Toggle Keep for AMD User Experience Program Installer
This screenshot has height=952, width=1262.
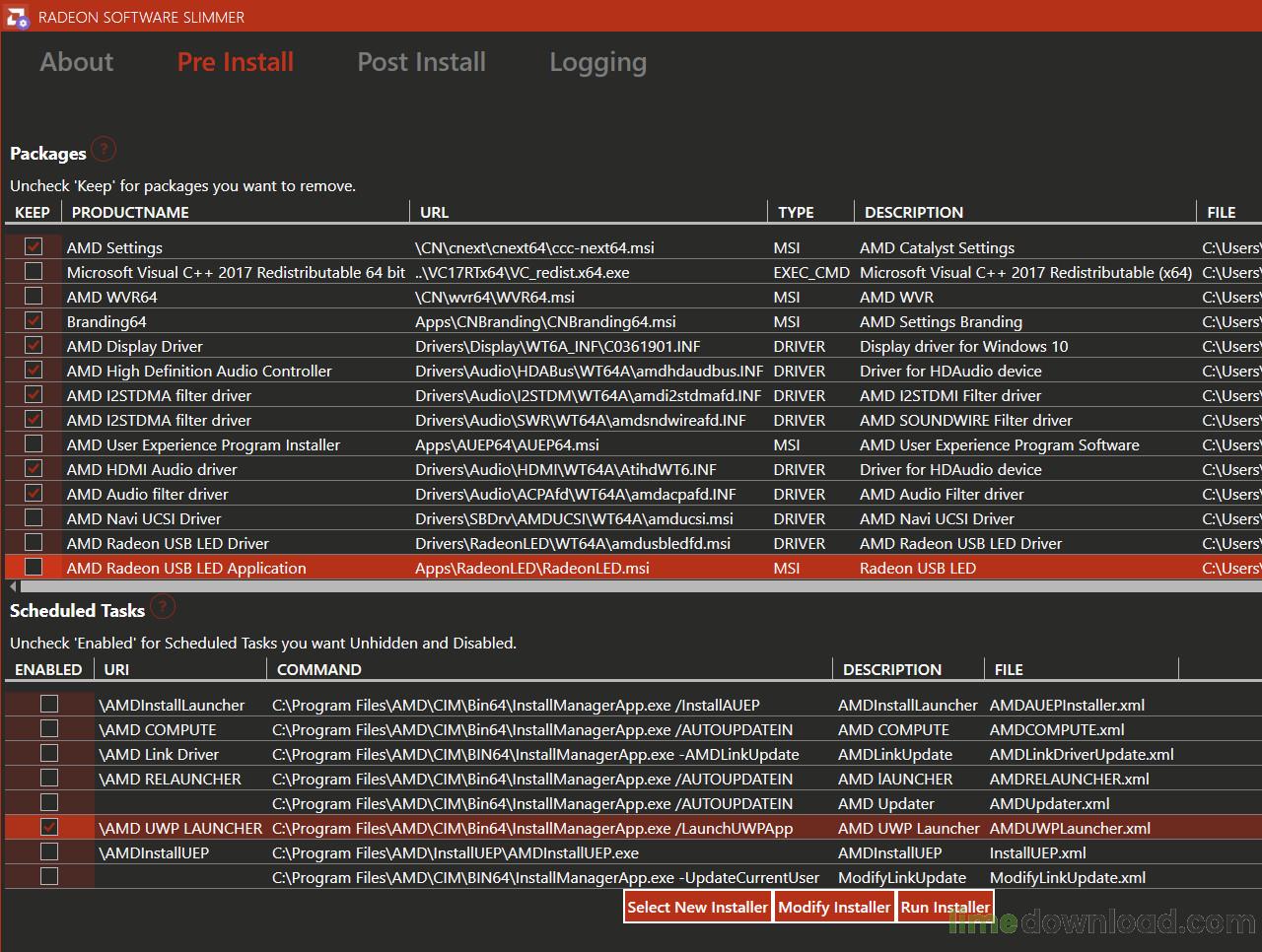point(34,443)
